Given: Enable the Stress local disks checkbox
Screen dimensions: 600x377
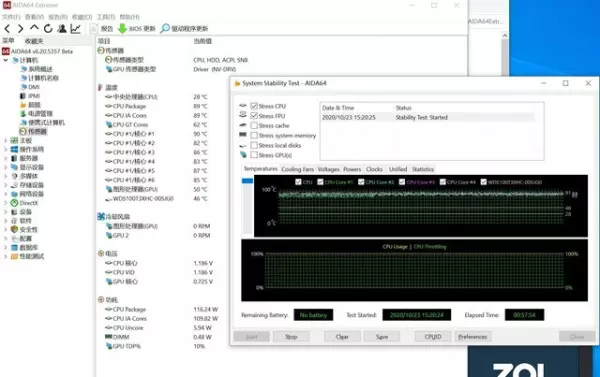Looking at the screenshot, I should pos(254,145).
